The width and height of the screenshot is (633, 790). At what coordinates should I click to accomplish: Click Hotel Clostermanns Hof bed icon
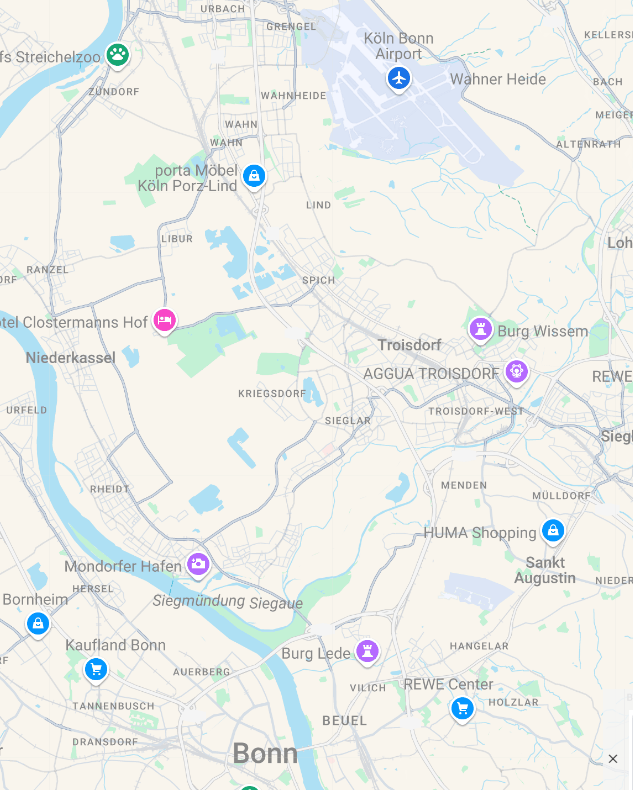164,320
